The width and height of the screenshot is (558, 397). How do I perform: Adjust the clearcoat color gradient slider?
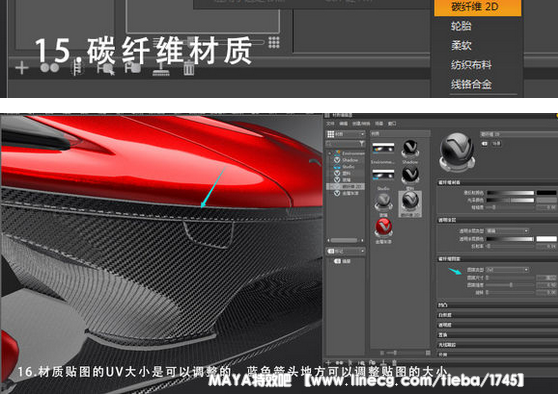[510, 239]
